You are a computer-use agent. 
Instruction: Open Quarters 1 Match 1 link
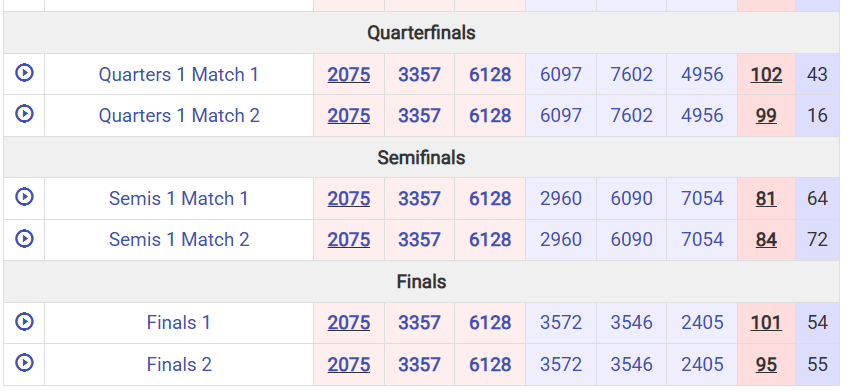(179, 75)
